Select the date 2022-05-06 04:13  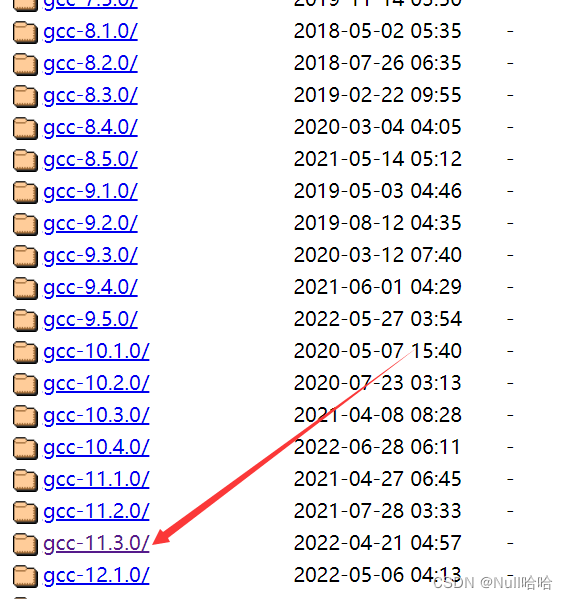click(377, 575)
